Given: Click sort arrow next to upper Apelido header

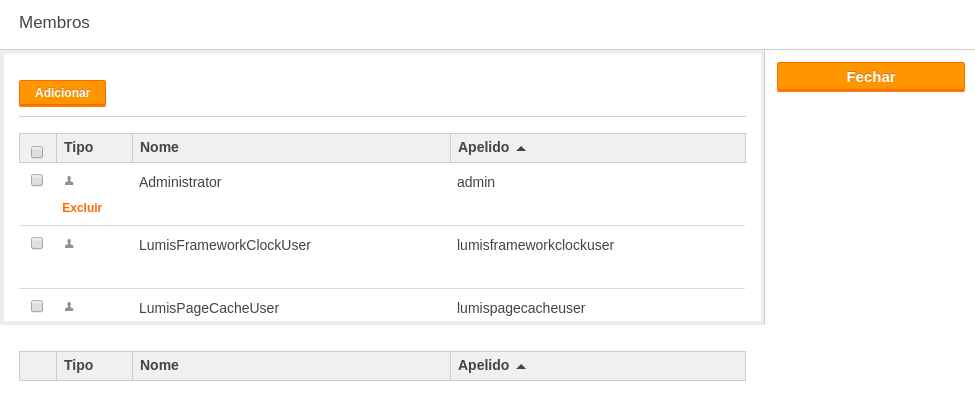Looking at the screenshot, I should [x=521, y=148].
